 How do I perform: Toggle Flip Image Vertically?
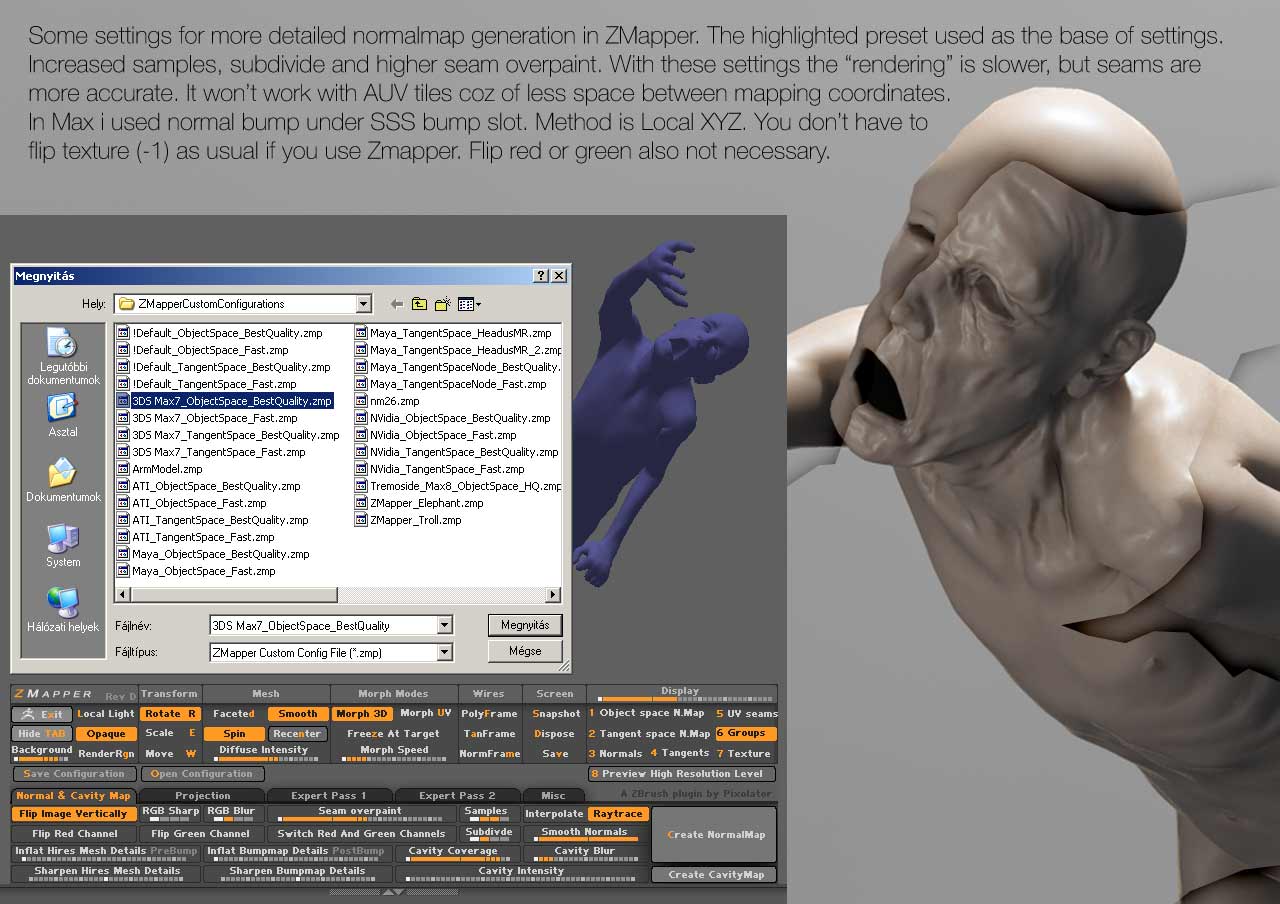[x=74, y=814]
